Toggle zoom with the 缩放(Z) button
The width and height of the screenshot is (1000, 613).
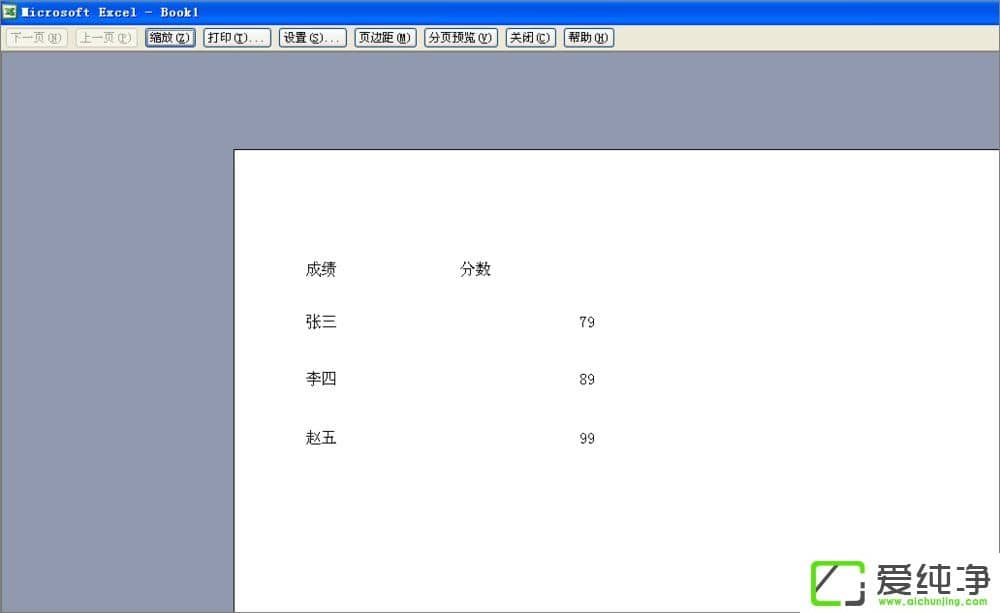[170, 38]
